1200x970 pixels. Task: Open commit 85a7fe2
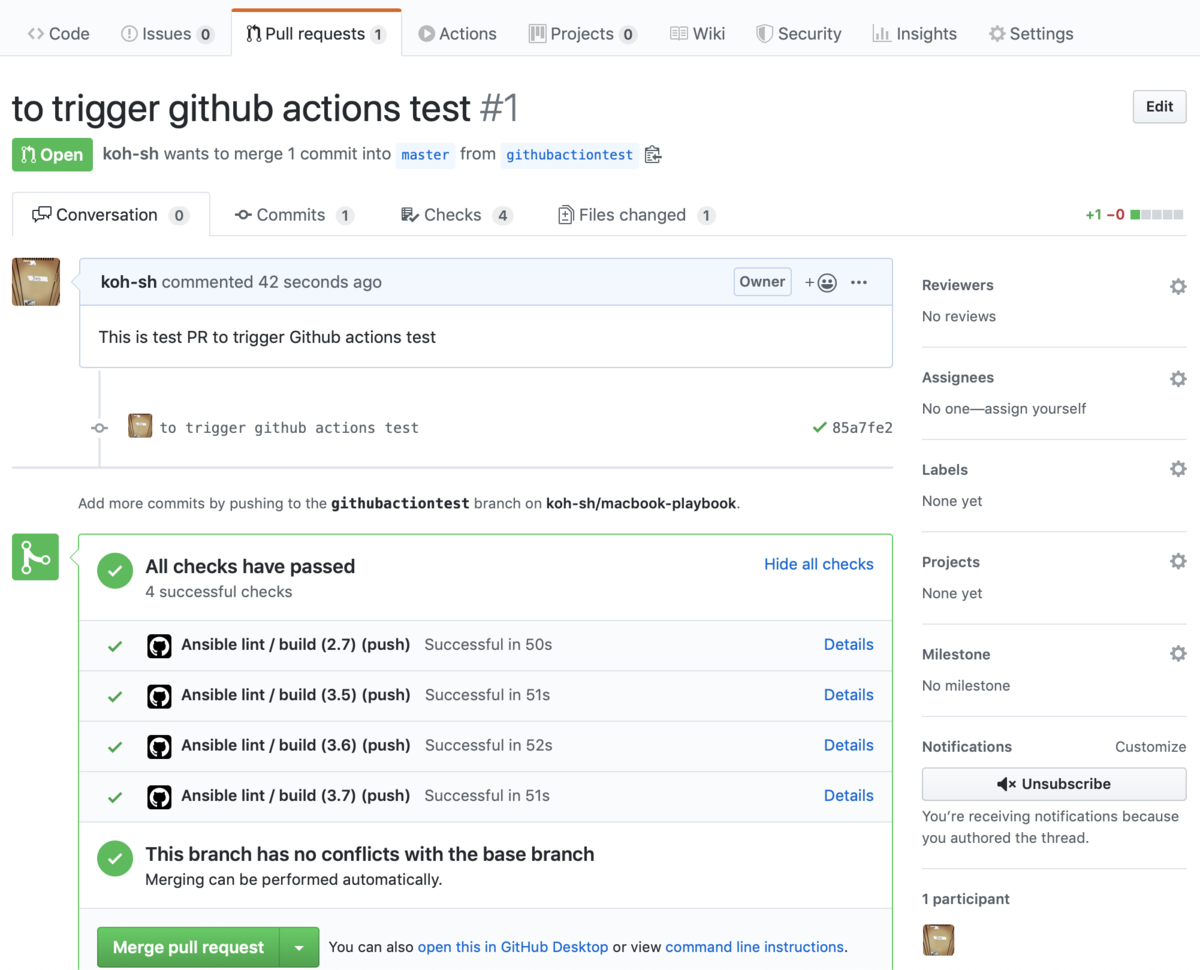[x=862, y=428]
